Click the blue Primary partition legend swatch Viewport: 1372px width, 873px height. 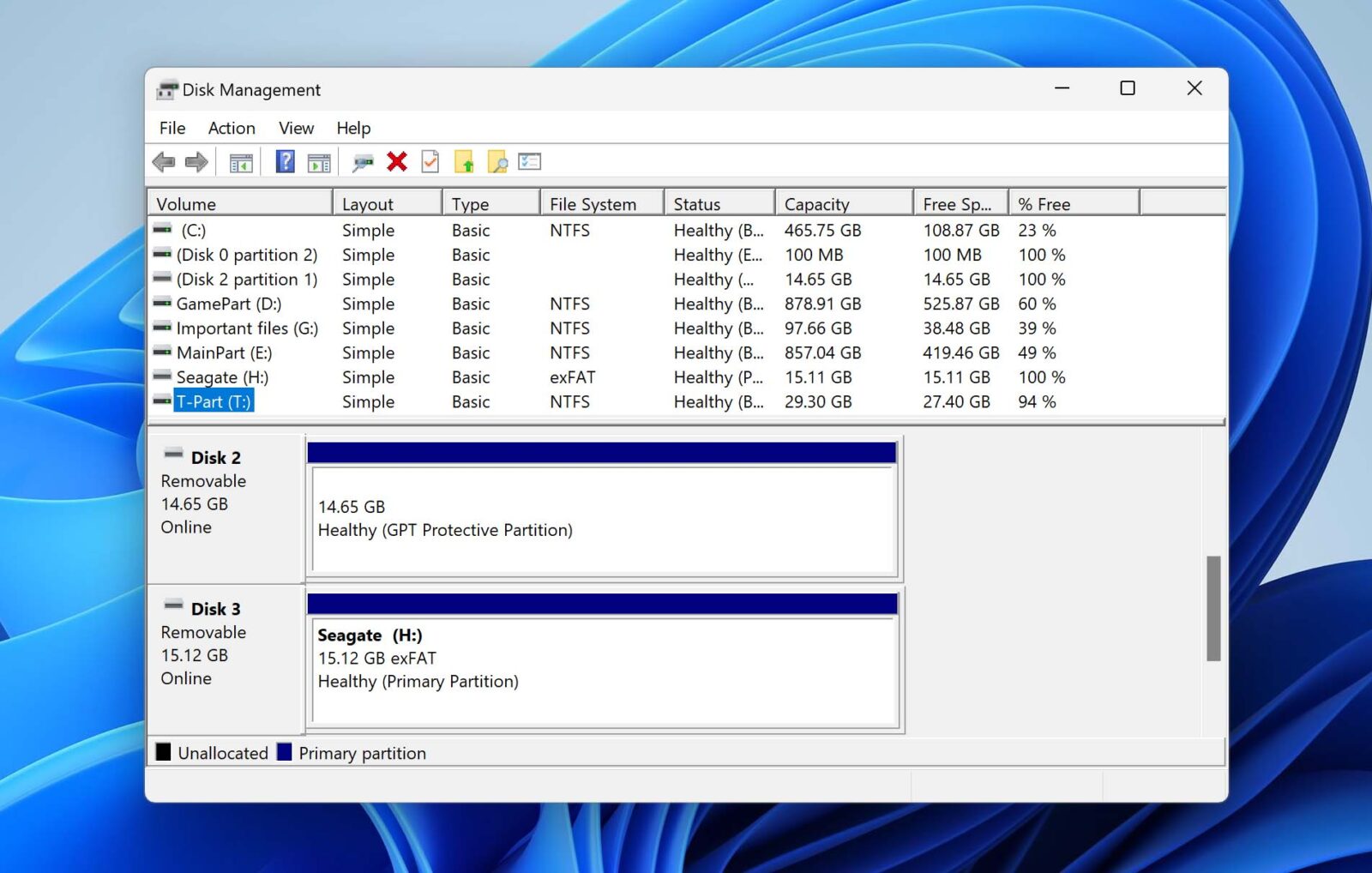click(284, 752)
